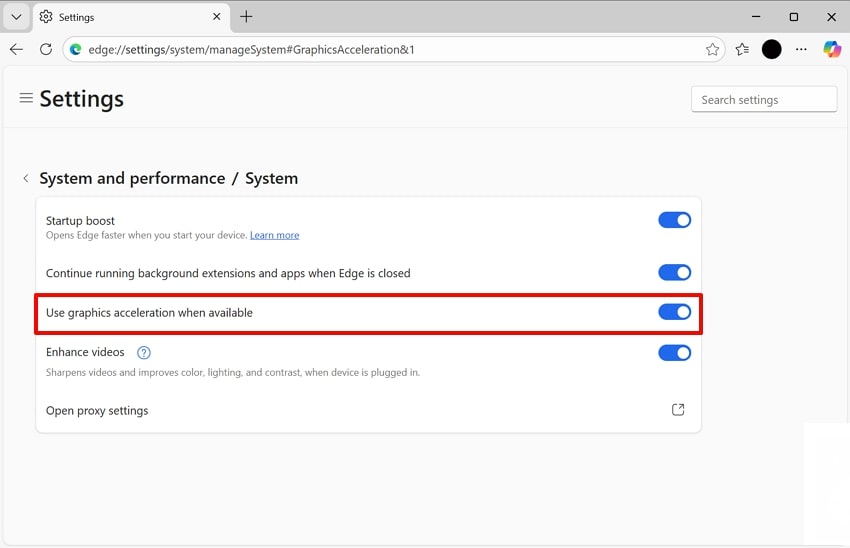Turn off Startup boost toggle

[674, 220]
